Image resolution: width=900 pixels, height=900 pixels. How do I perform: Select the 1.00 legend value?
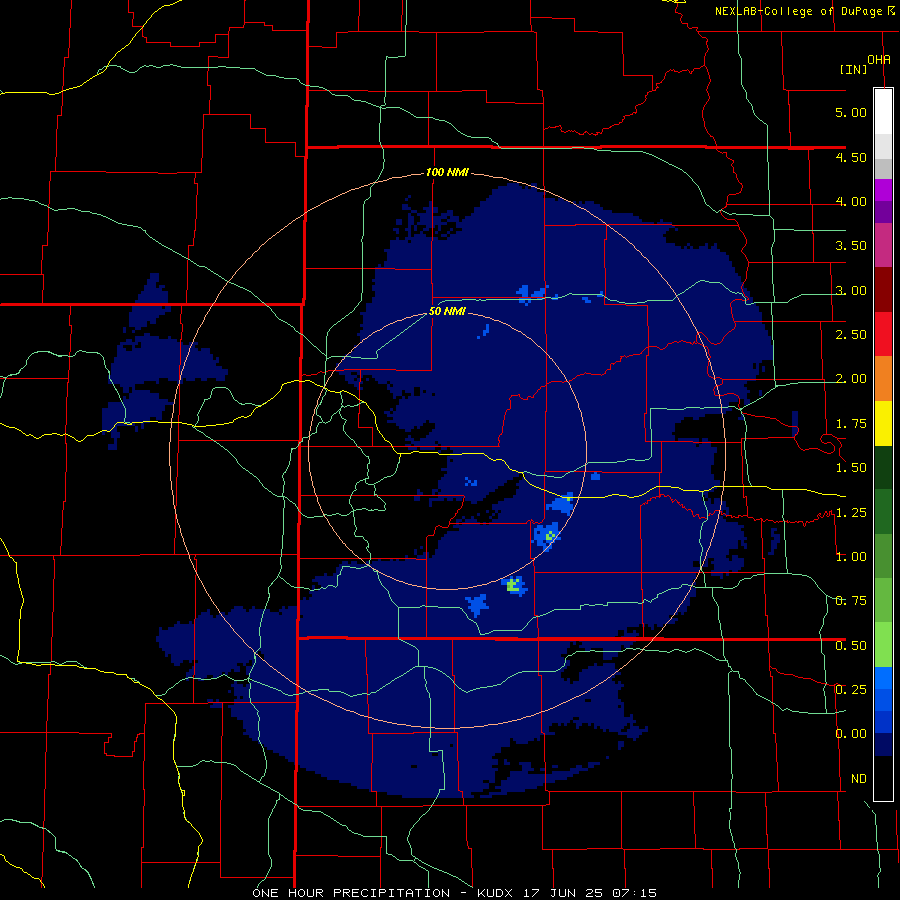point(851,557)
